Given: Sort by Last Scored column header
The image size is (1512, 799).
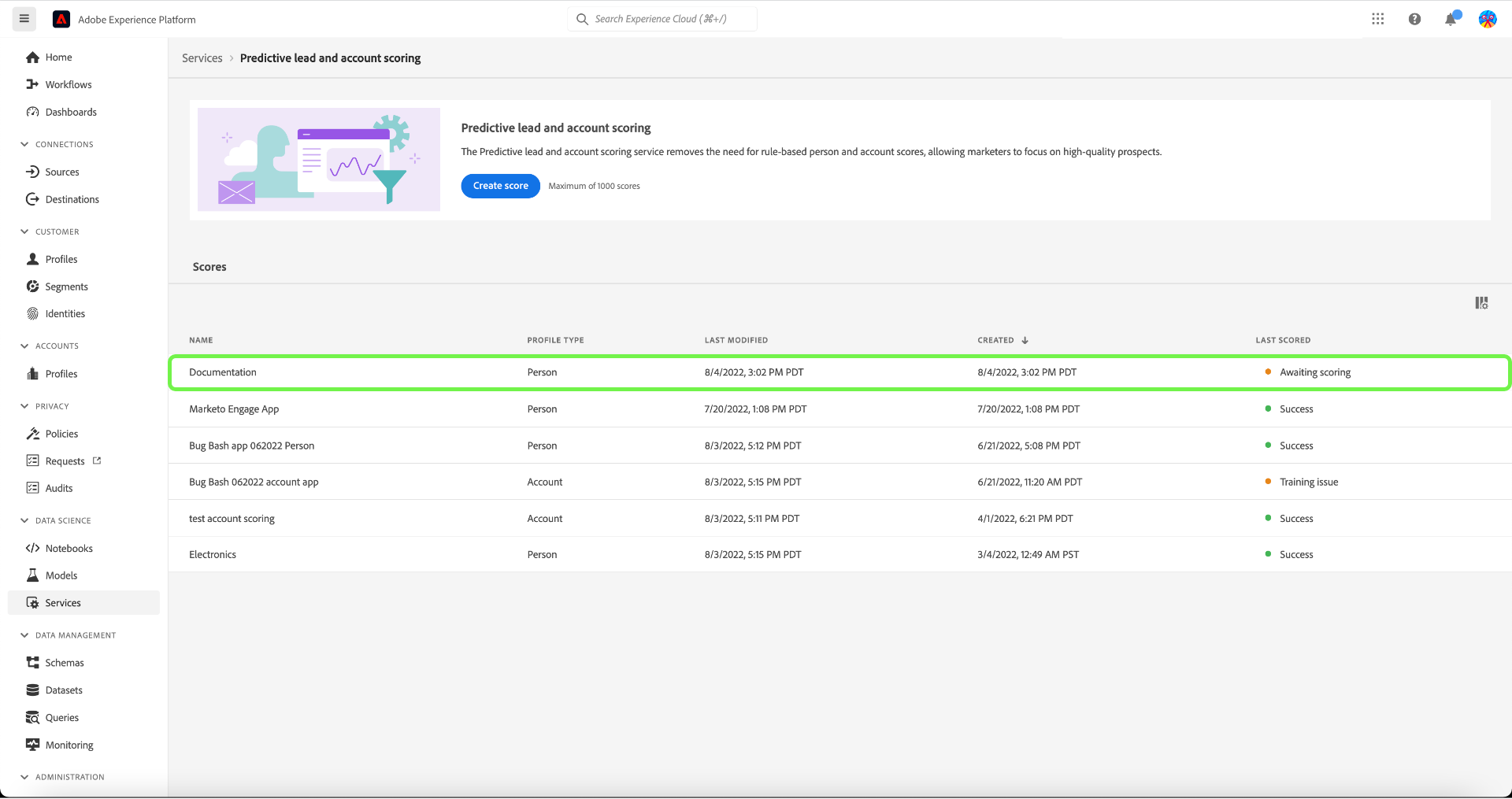Looking at the screenshot, I should 1283,340.
